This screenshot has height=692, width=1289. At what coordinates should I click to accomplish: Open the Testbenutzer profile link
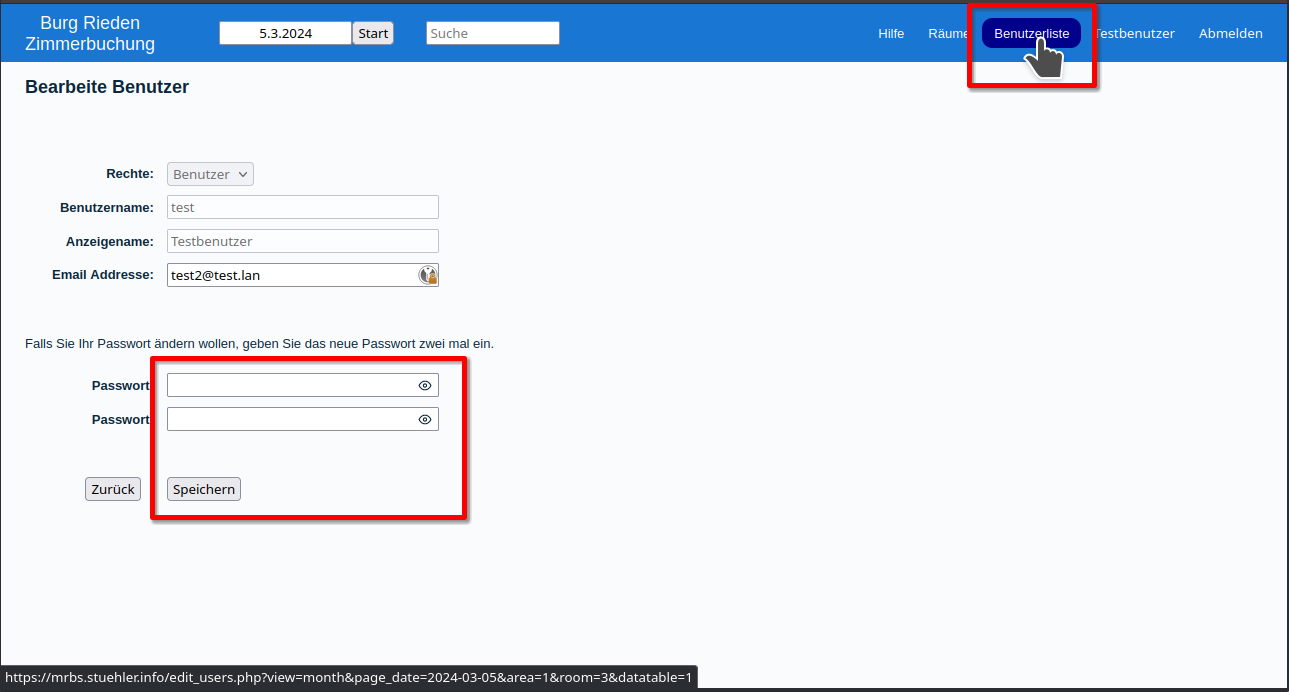[1135, 33]
